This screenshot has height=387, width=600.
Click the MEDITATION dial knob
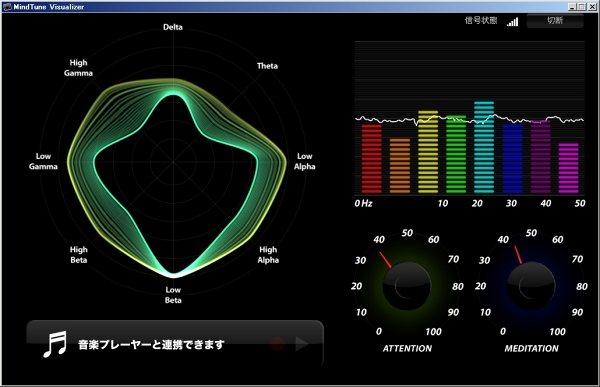(x=531, y=286)
